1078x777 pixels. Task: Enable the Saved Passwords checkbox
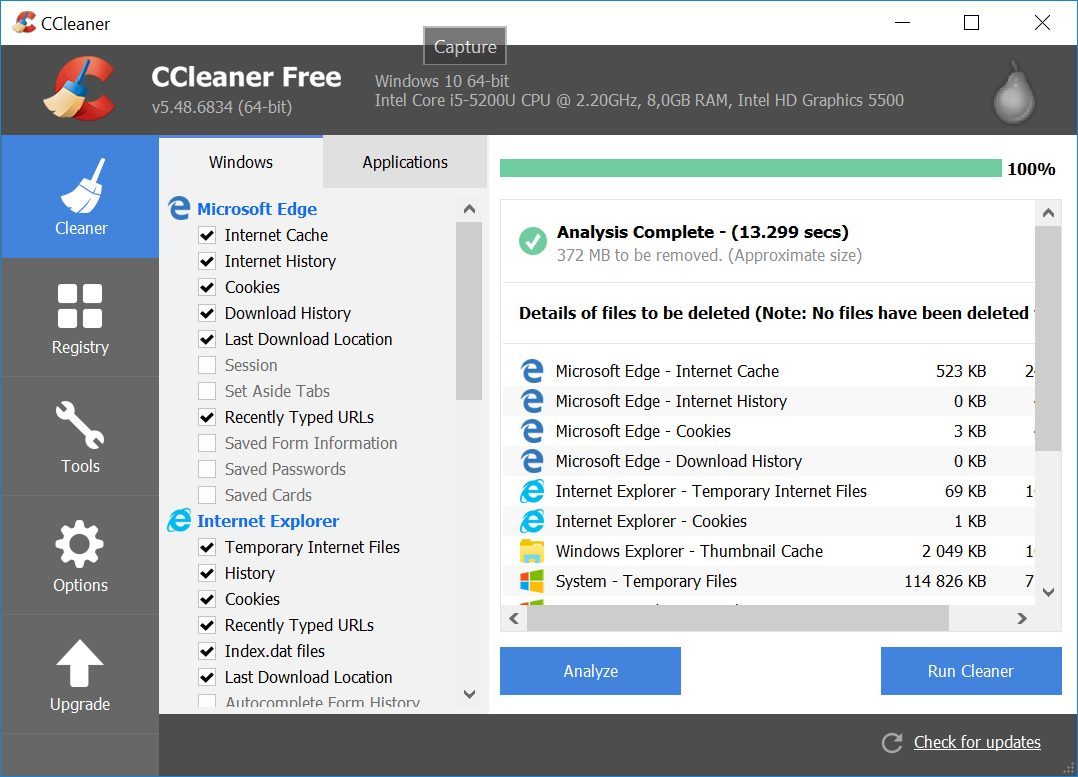[207, 469]
